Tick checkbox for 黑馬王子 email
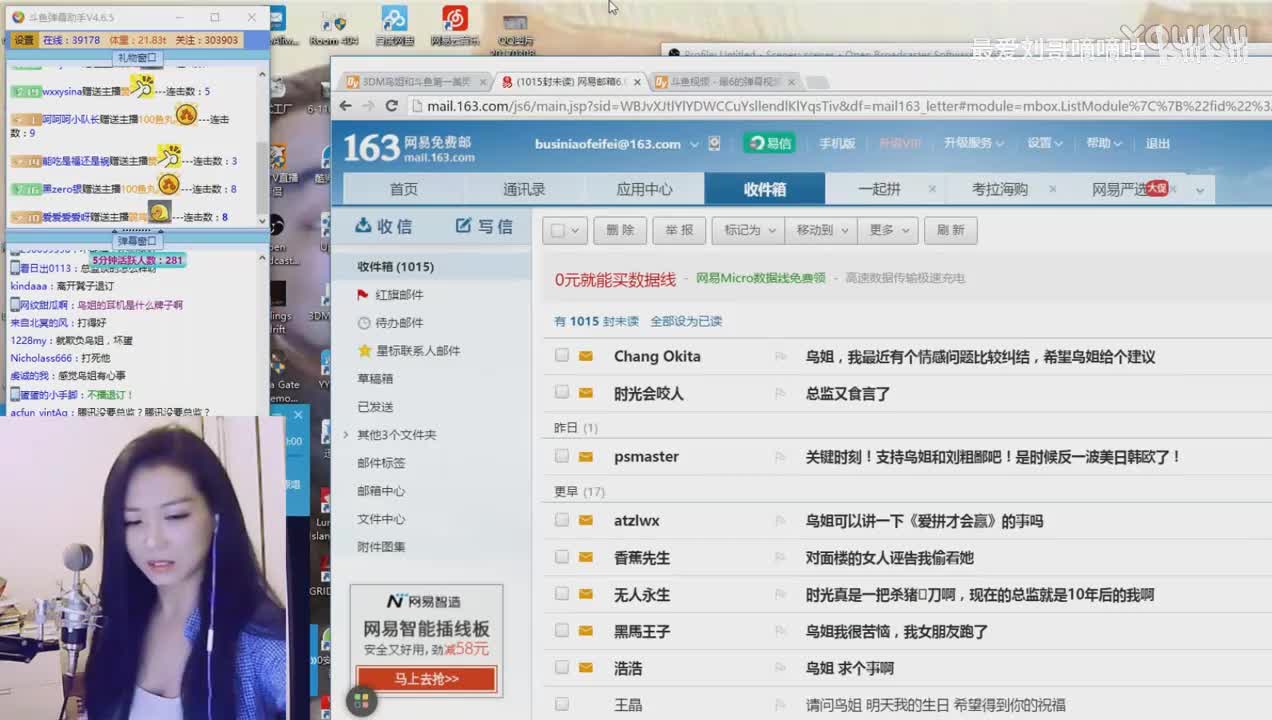The image size is (1272, 720). coord(562,631)
